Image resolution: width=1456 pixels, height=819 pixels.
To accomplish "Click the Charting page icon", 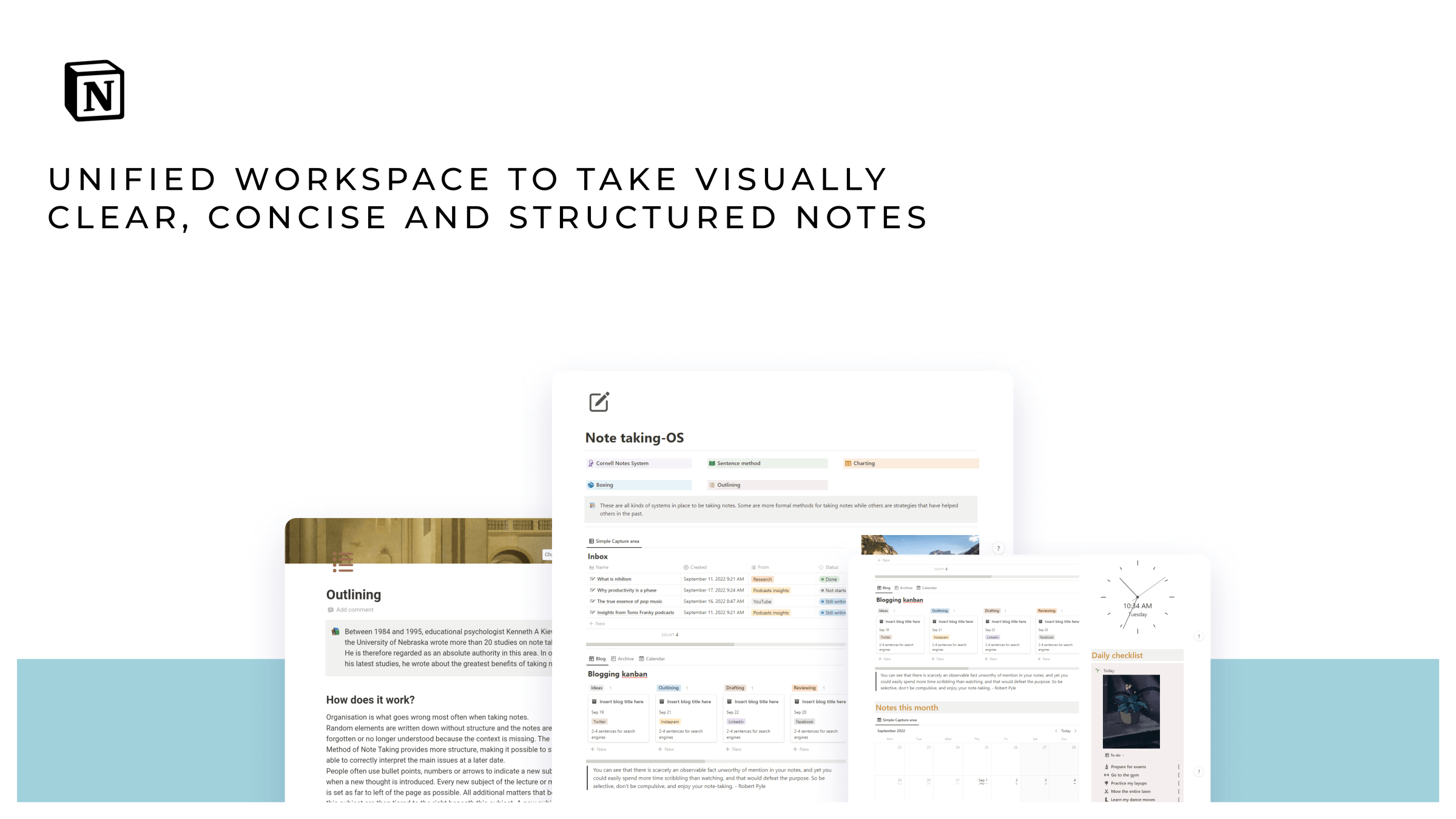I will point(848,463).
